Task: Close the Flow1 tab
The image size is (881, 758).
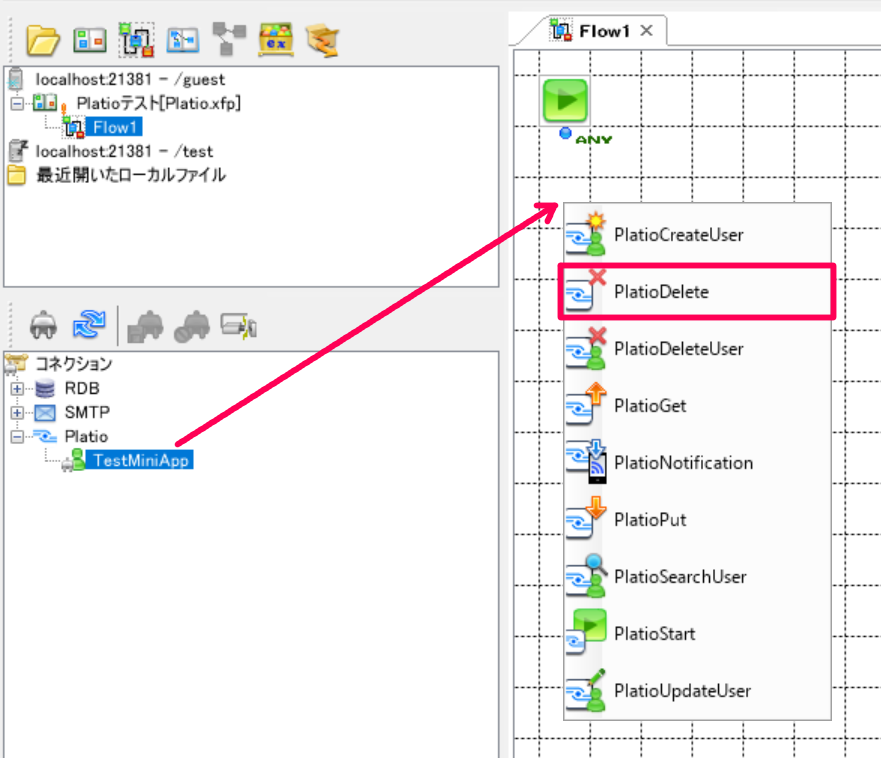Action: click(647, 30)
